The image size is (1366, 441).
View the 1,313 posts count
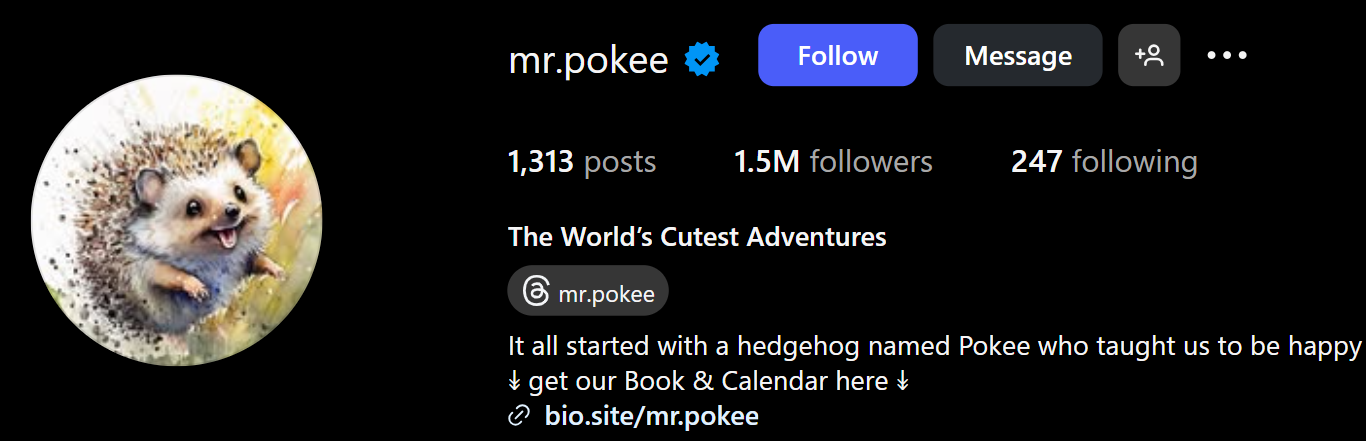click(x=582, y=162)
